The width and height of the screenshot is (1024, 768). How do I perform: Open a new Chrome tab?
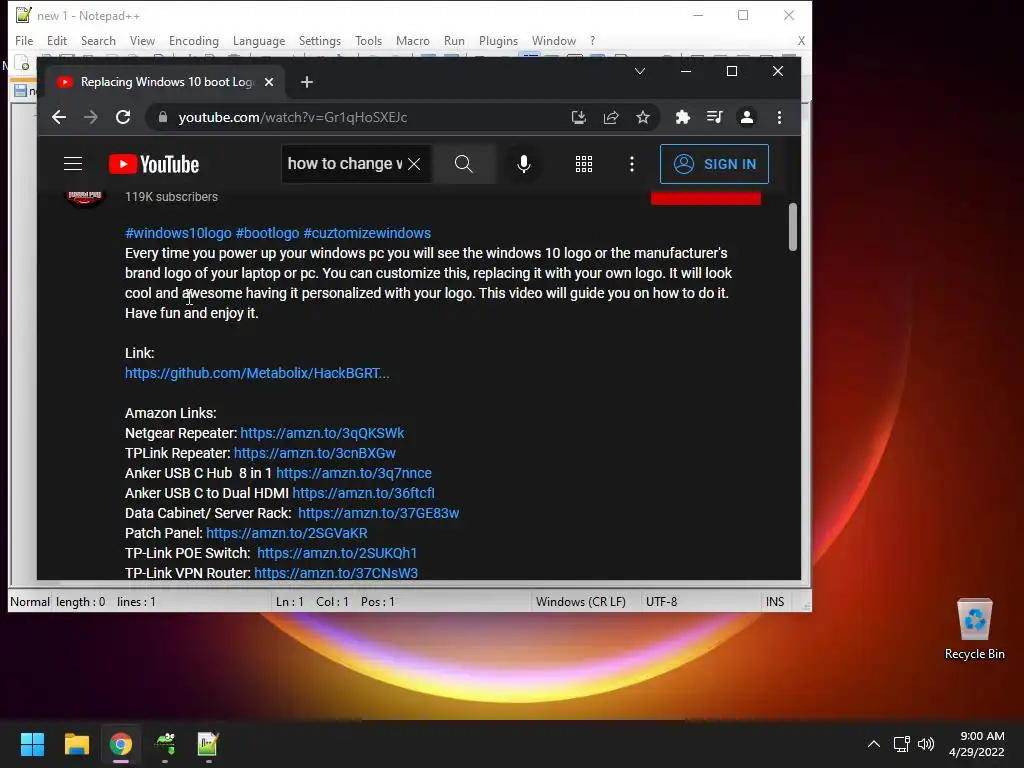307,82
